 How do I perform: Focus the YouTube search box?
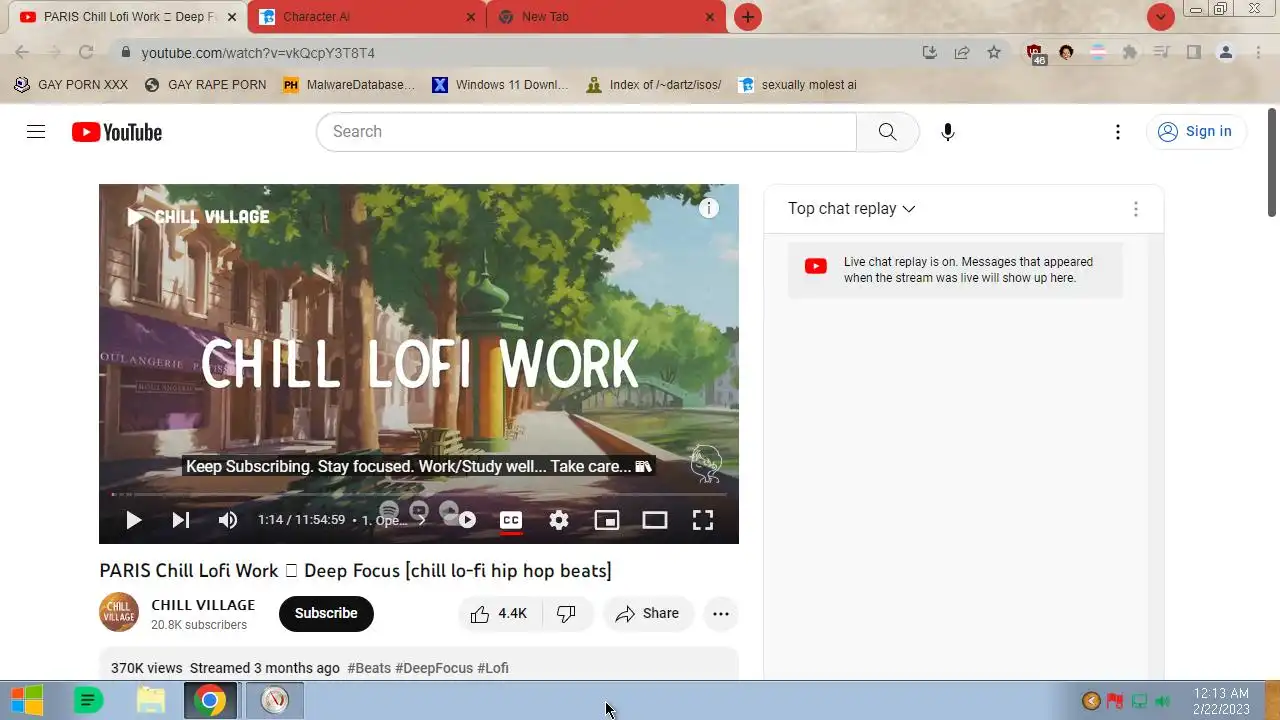[586, 131]
